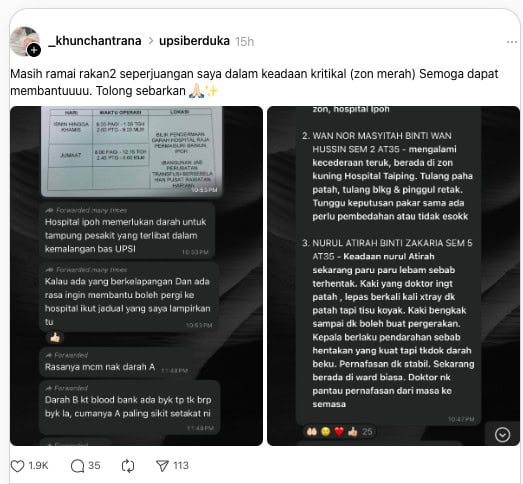This screenshot has width=523, height=484.
Task: View the 1.9K likes count
Action: pos(38,466)
